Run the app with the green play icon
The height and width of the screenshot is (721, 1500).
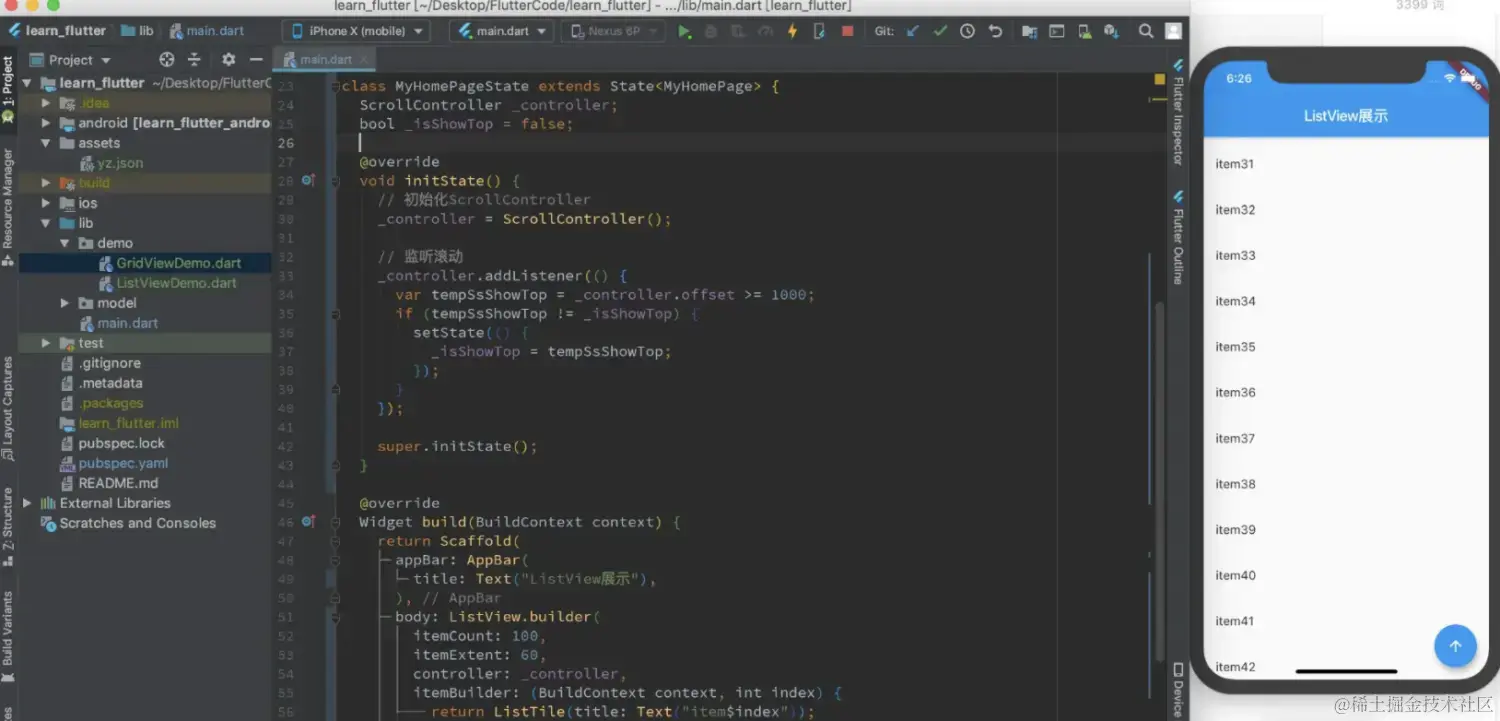point(684,32)
